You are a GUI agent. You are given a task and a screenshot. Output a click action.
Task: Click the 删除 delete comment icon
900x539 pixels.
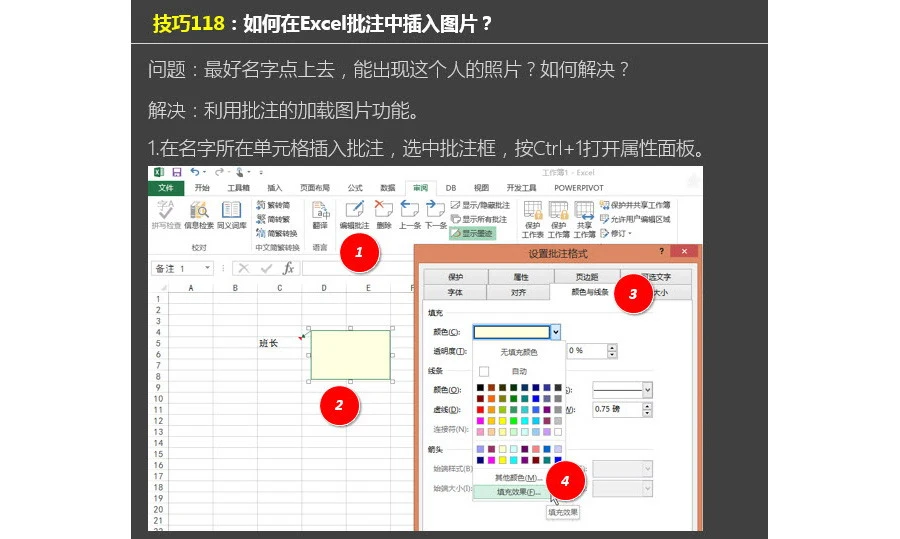pyautogui.click(x=383, y=215)
